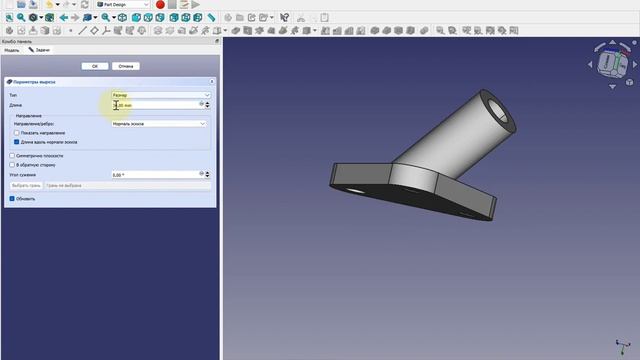This screenshot has height=360, width=640.
Task: Click the Left view cube icon
Action: pos(198,18)
